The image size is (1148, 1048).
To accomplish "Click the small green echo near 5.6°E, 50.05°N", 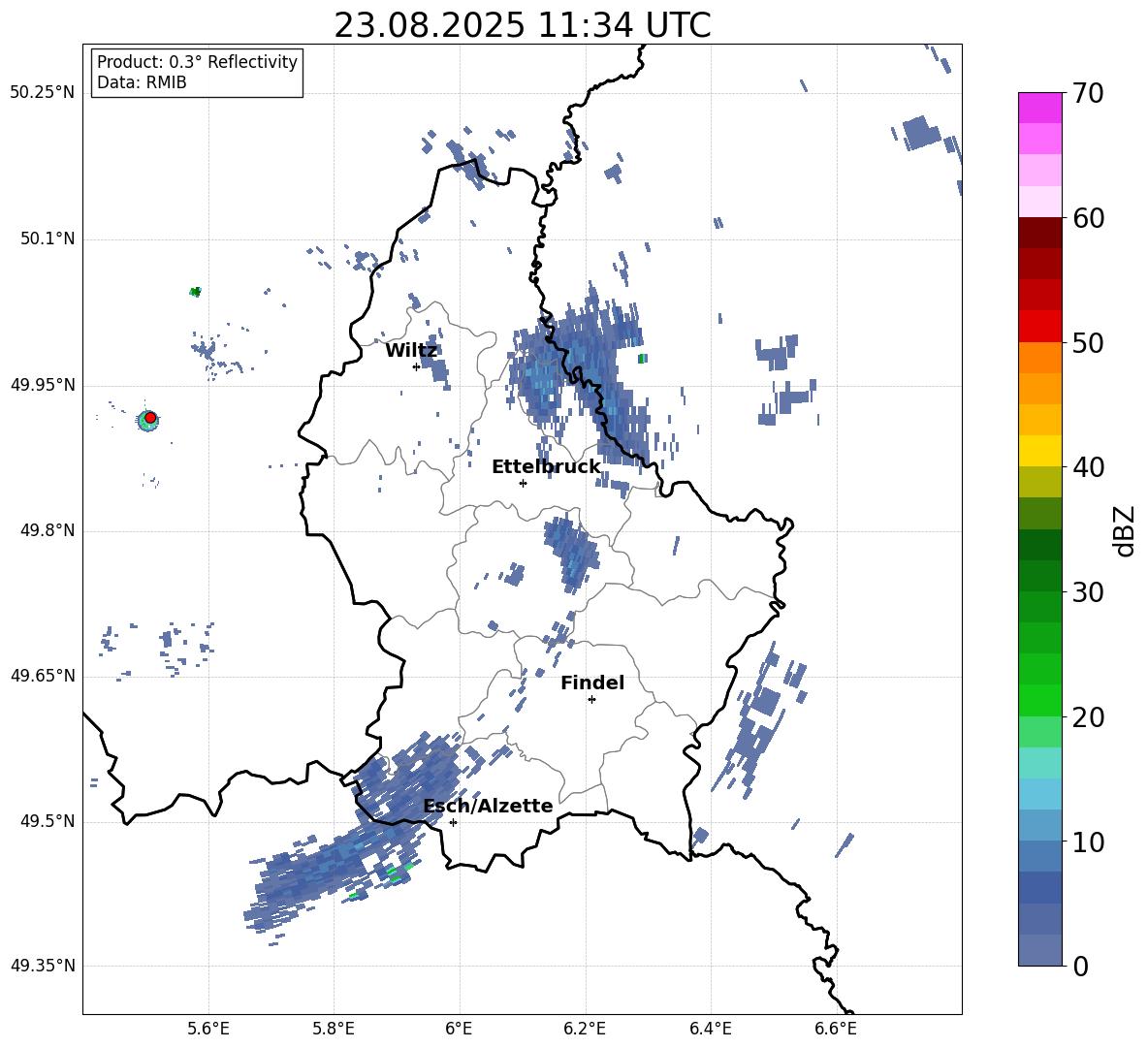I will pos(196,291).
